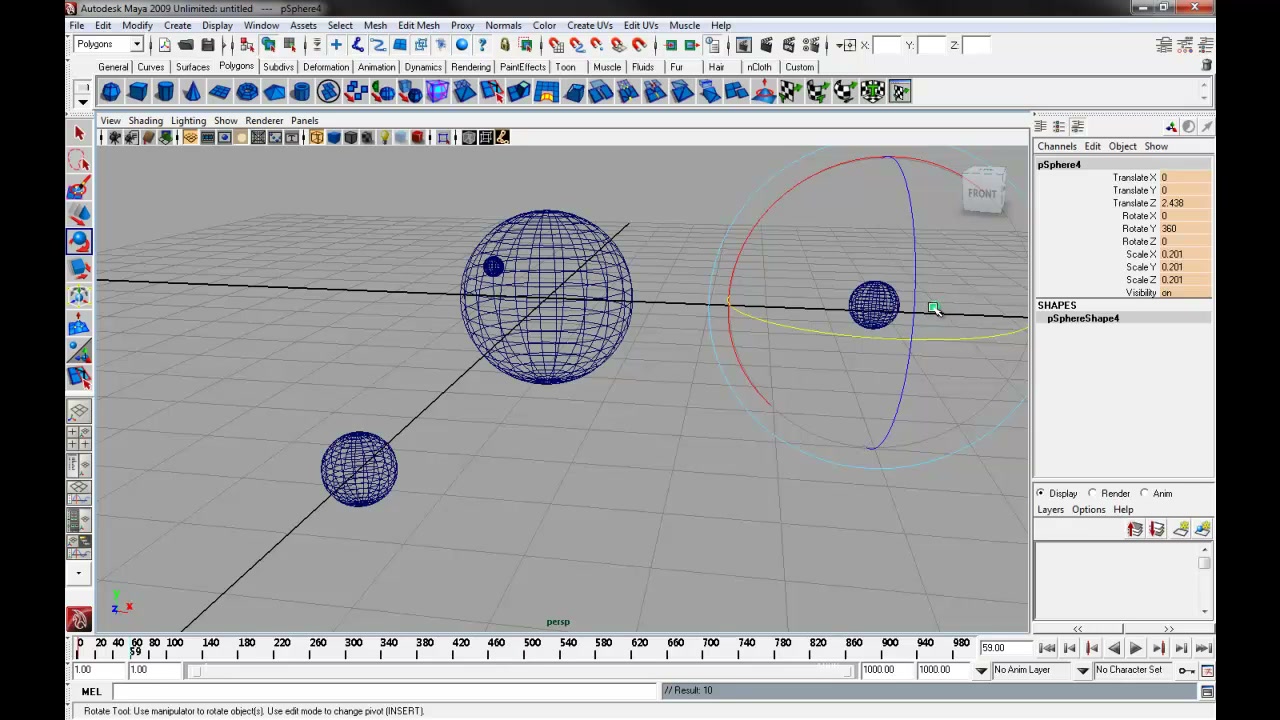Click the Translate Z value 2.438

[x=1185, y=203]
